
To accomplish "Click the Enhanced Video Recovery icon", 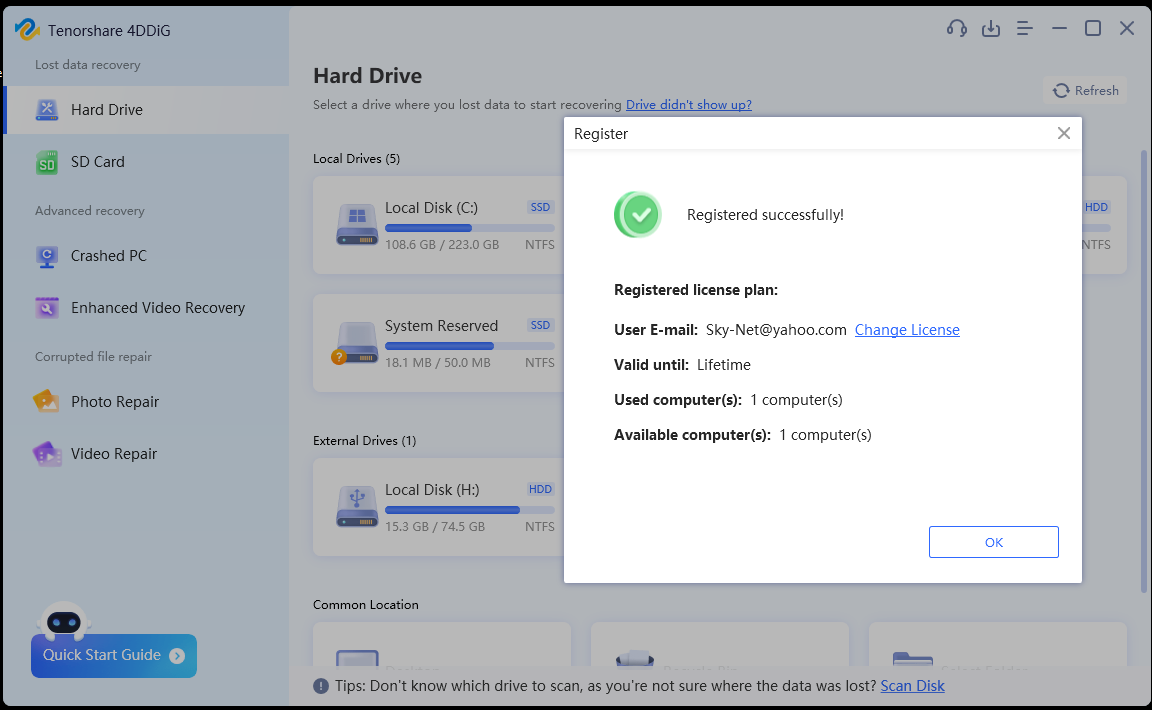I will [47, 308].
